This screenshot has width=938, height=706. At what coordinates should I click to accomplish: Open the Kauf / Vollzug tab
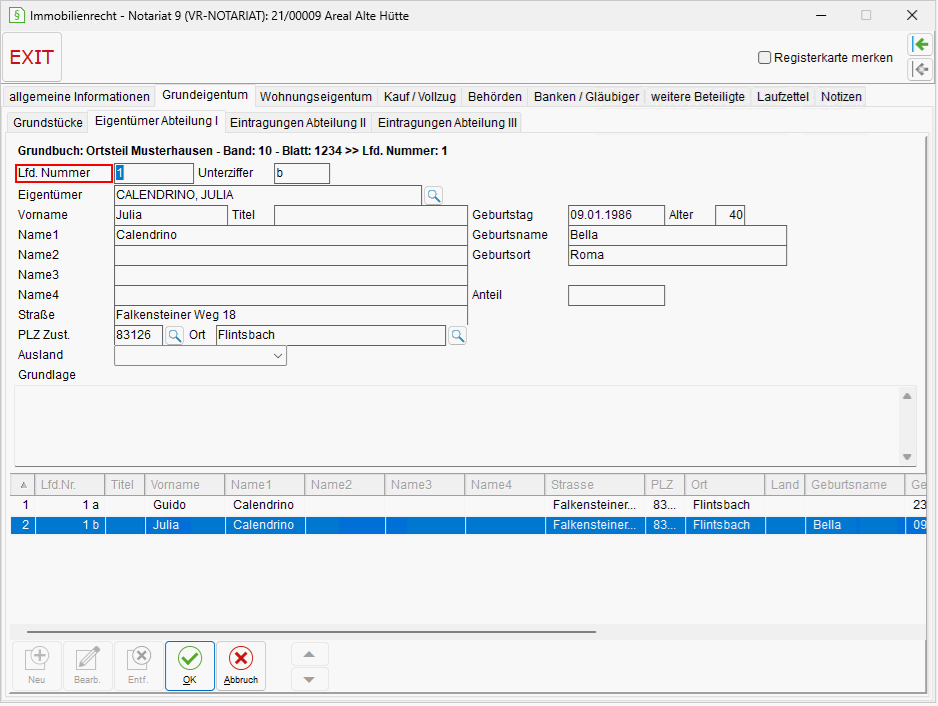pos(420,97)
